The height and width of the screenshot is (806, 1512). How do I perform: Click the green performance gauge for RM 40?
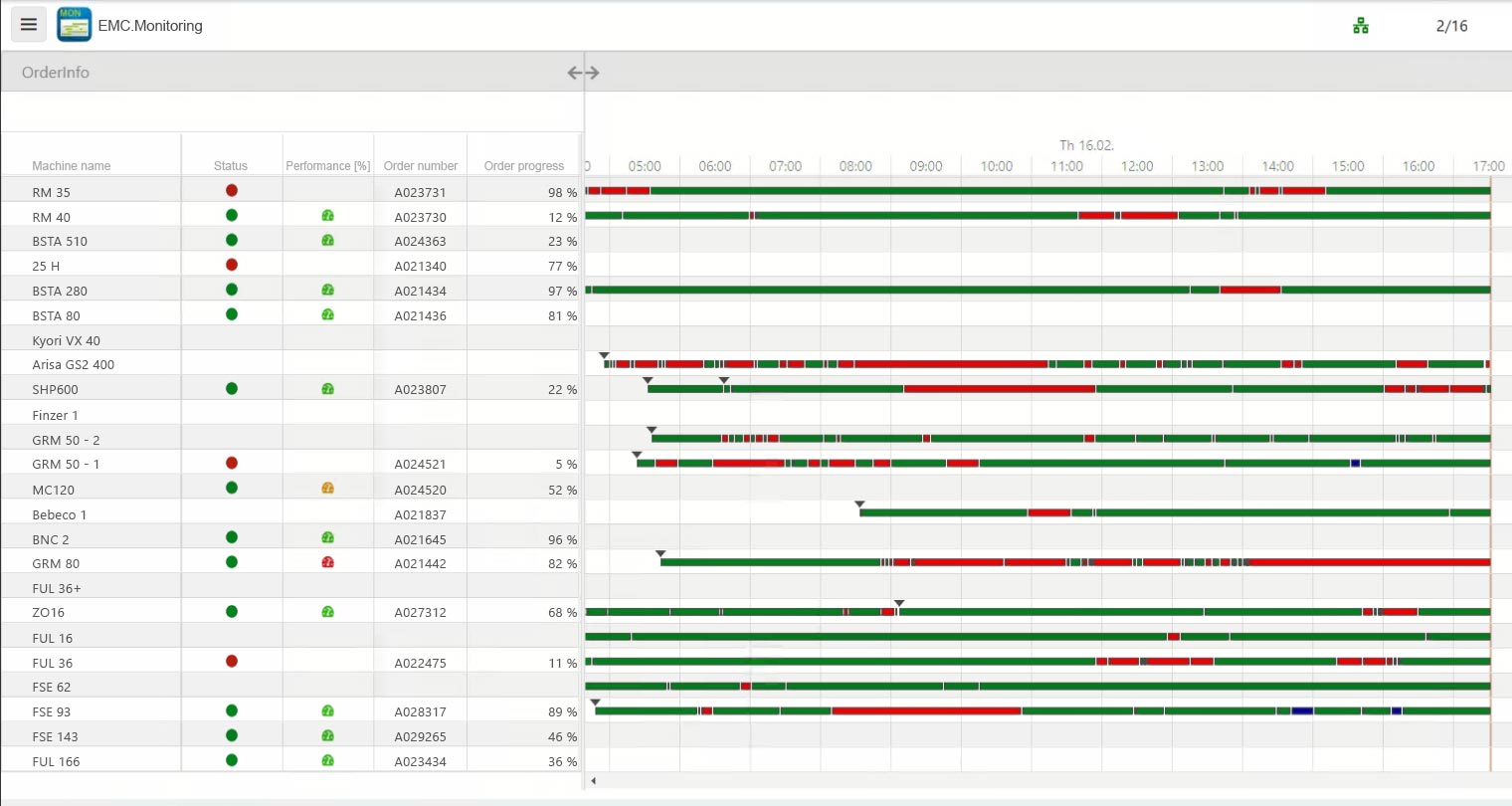tap(327, 216)
